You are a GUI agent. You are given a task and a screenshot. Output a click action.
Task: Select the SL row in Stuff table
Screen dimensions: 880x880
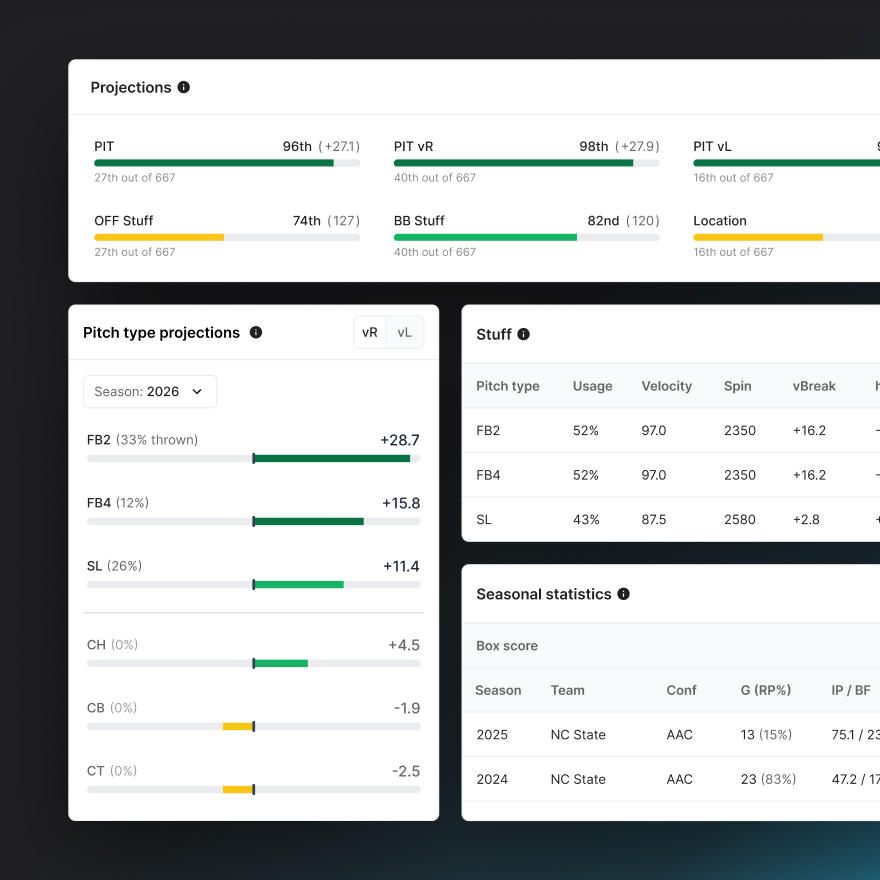point(670,519)
